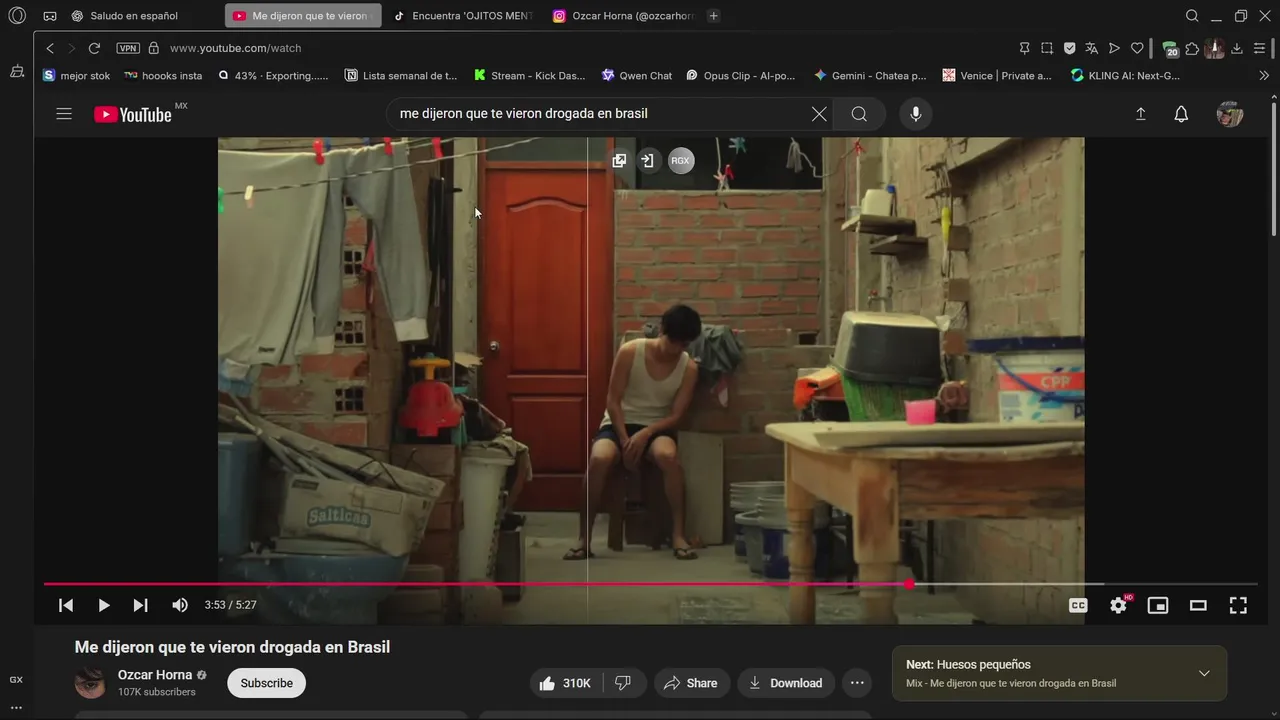Screen dimensions: 1280x720
Task: Download this video
Action: pyautogui.click(x=786, y=683)
